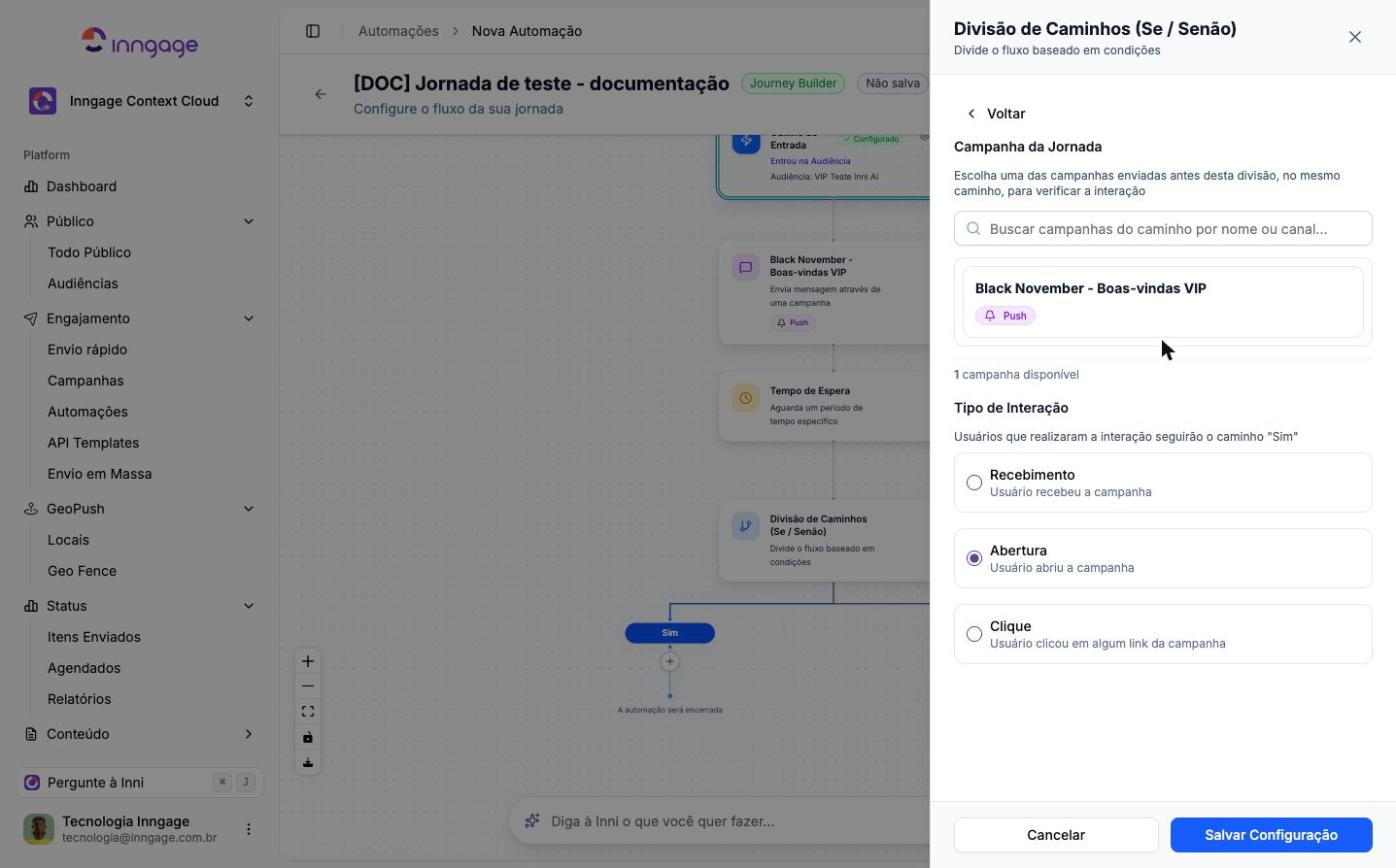Viewport: 1396px width, 868px height.
Task: Open the user account options menu
Action: click(x=249, y=829)
